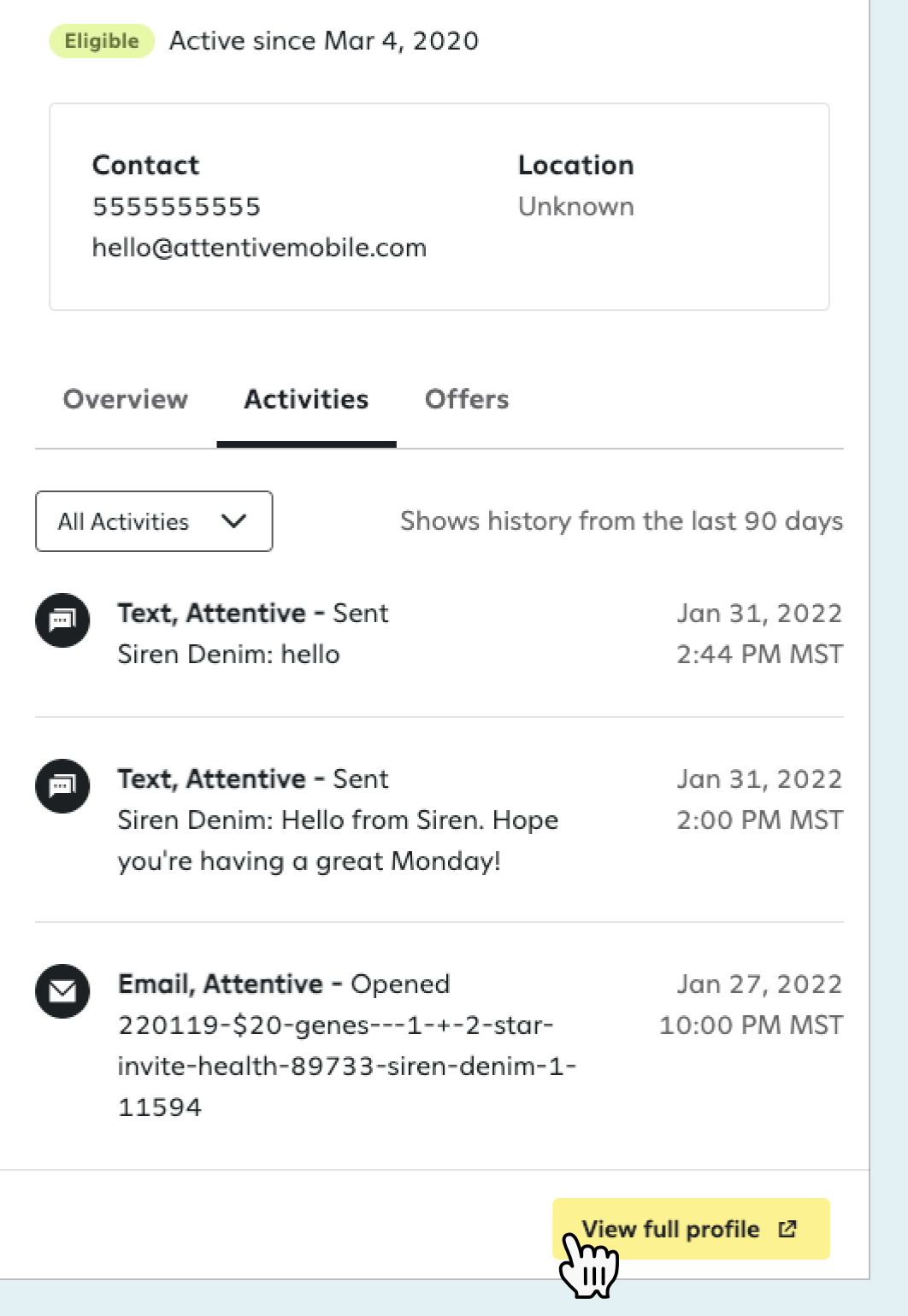
Task: Click the Contact heading in info card
Action: 145,165
